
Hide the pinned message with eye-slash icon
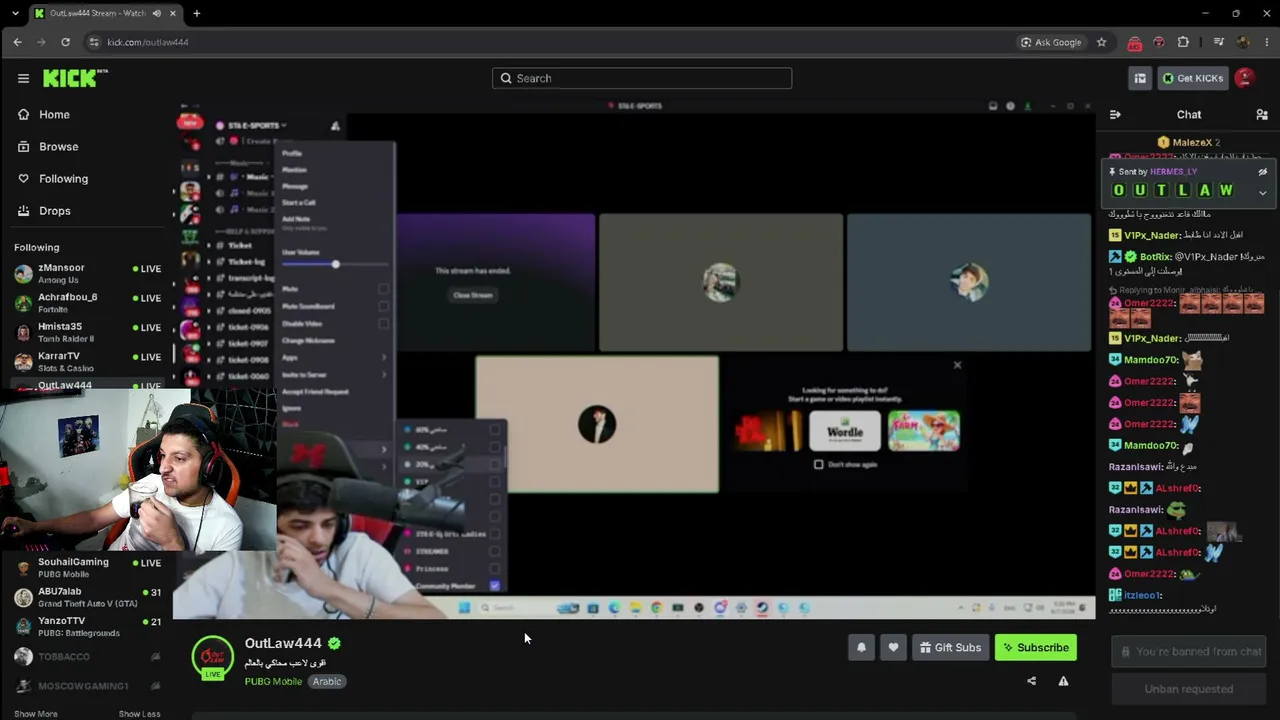pyautogui.click(x=1262, y=172)
